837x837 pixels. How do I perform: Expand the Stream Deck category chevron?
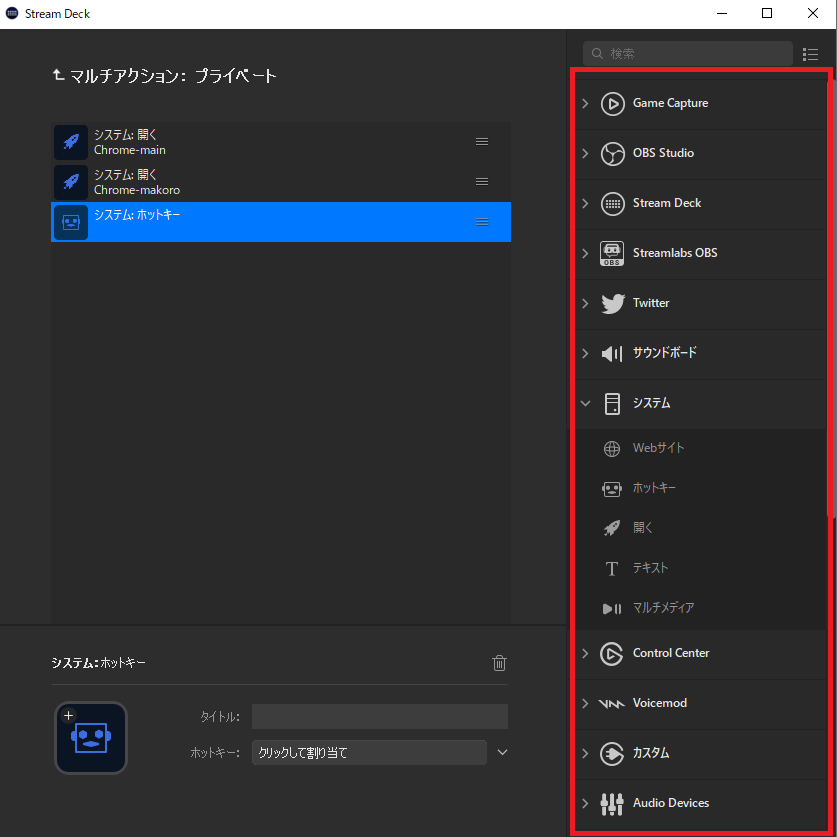point(585,203)
